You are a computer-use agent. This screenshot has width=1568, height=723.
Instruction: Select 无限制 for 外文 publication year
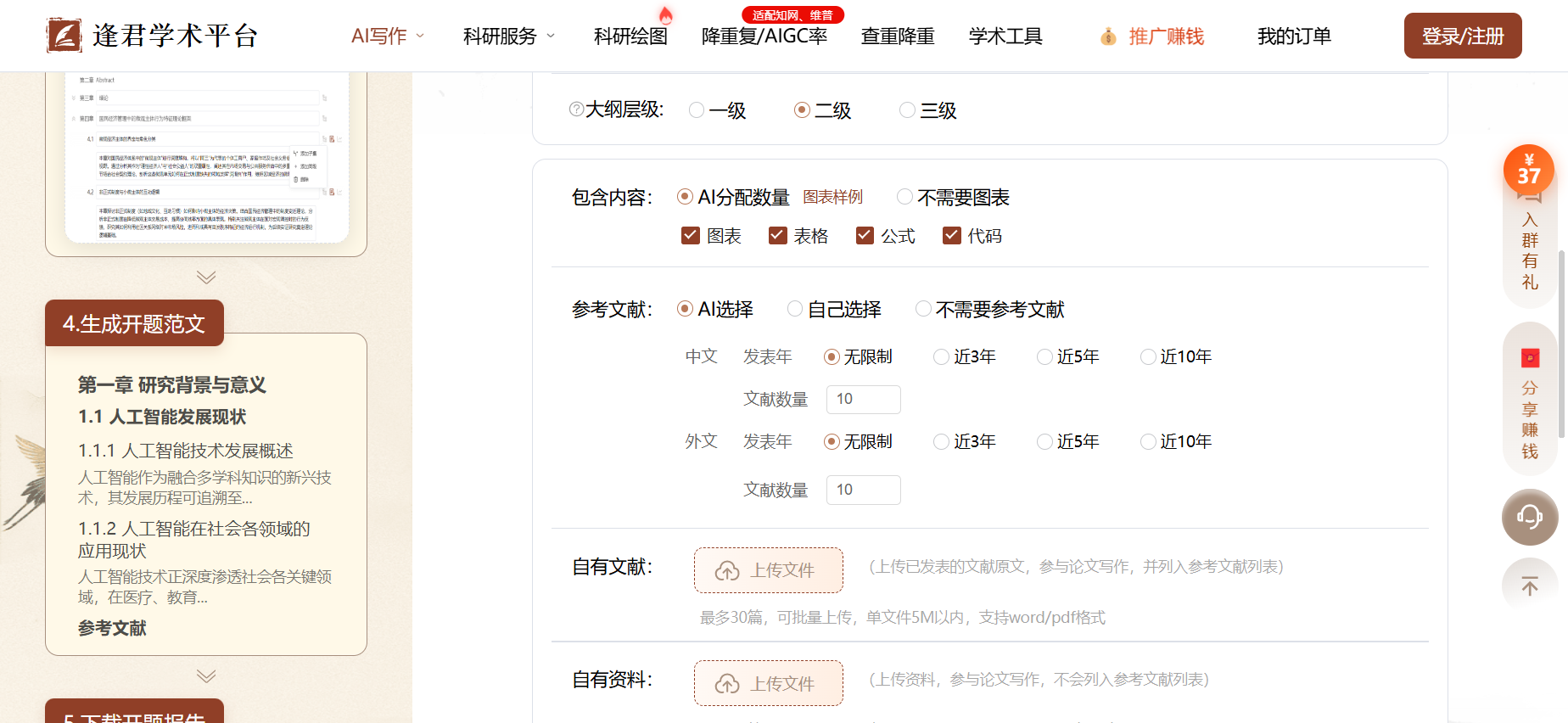tap(832, 442)
